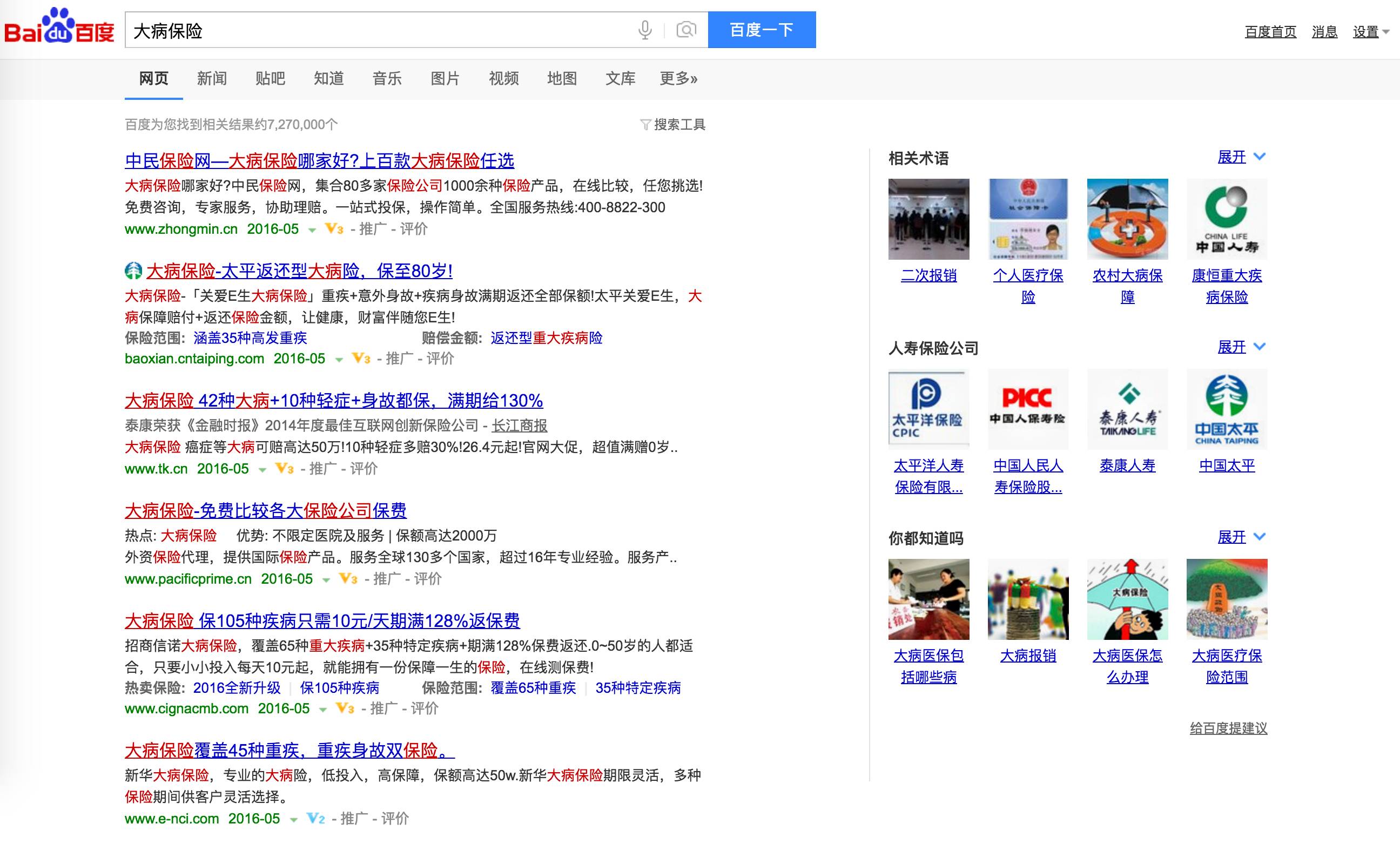
Task: Switch to the 新闻 tab
Action: 212,78
